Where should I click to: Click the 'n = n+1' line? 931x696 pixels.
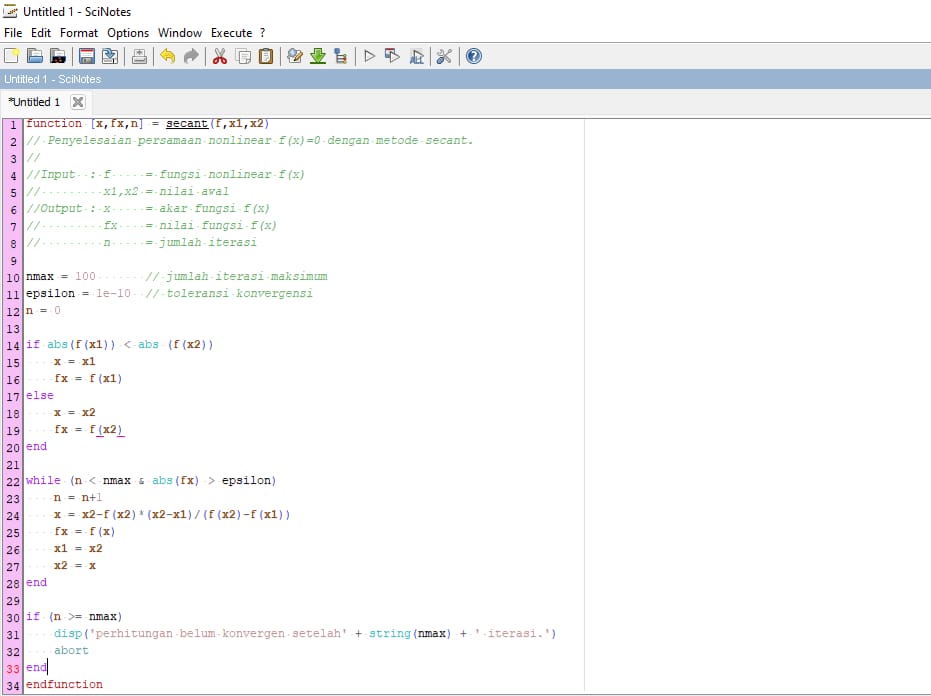[x=78, y=498]
